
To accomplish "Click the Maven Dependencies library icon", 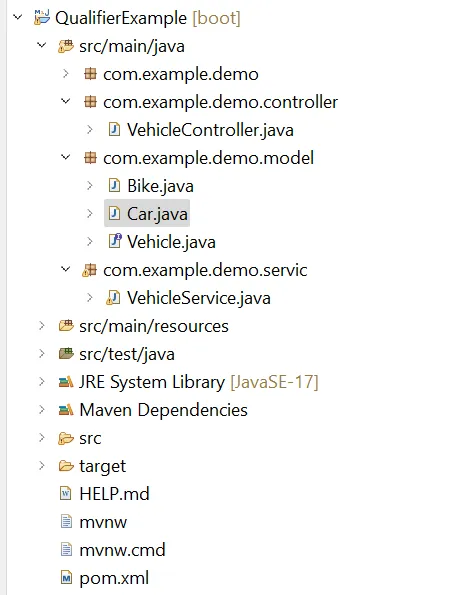I will [x=66, y=410].
